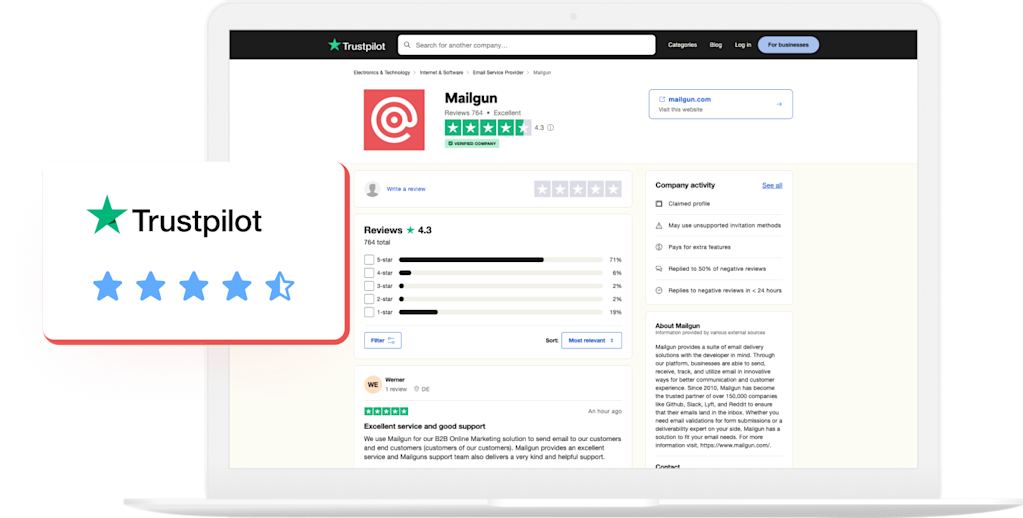Click the Replied to 50% negative reviews icon
The width and height of the screenshot is (1023, 518).
coord(659,269)
